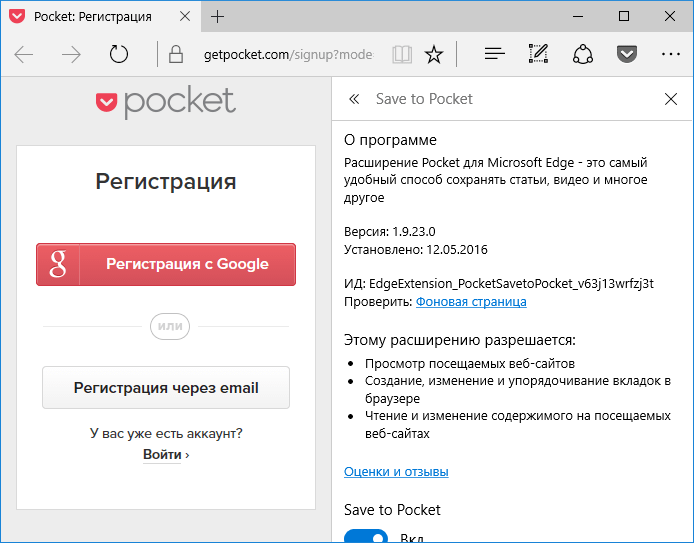Screen dimensions: 694x543
Task: Click the address bar with getpocket.com URL
Action: 289,54
